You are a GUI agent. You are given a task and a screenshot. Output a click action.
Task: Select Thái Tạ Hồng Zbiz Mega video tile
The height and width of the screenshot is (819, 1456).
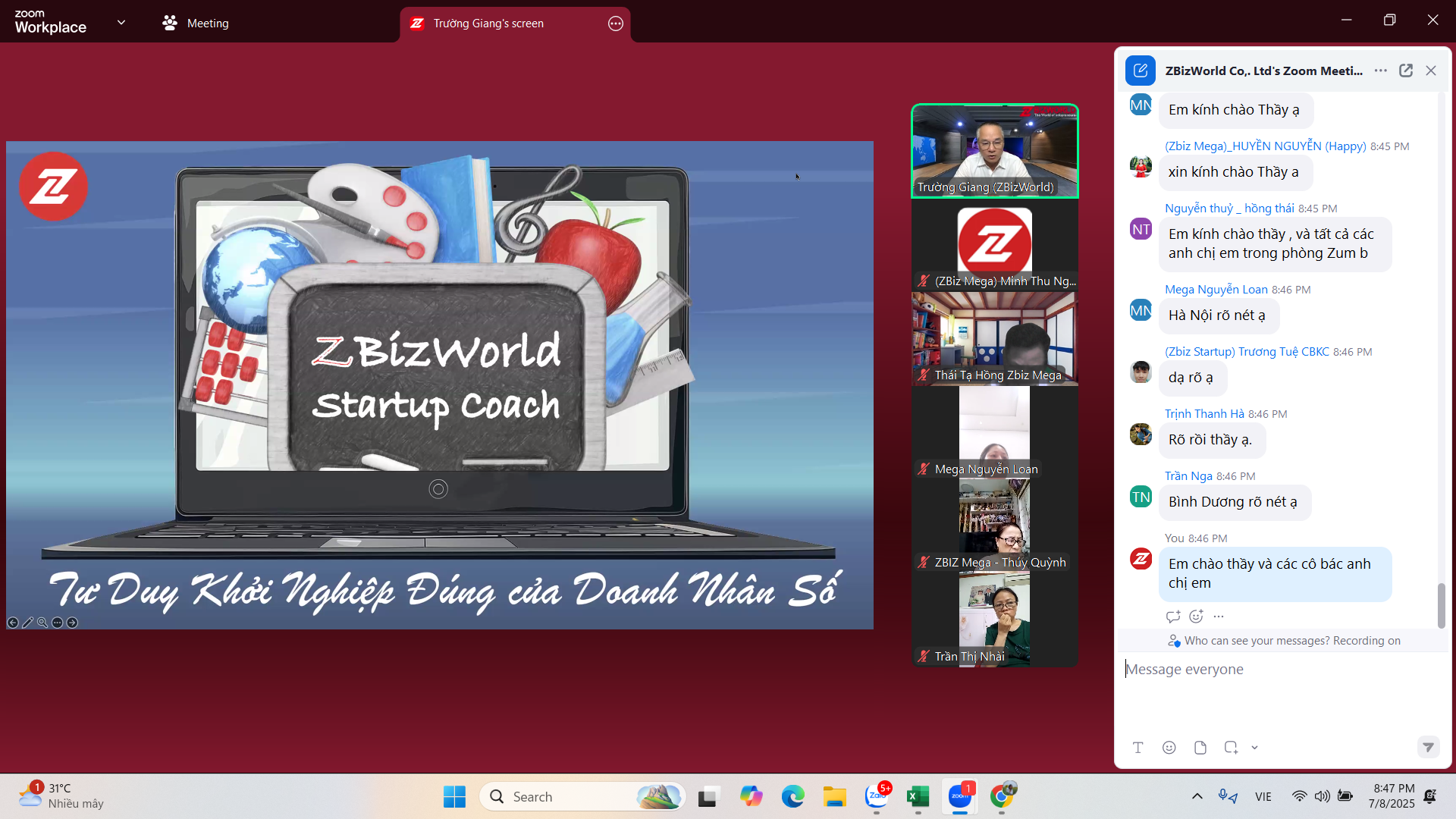pyautogui.click(x=994, y=339)
